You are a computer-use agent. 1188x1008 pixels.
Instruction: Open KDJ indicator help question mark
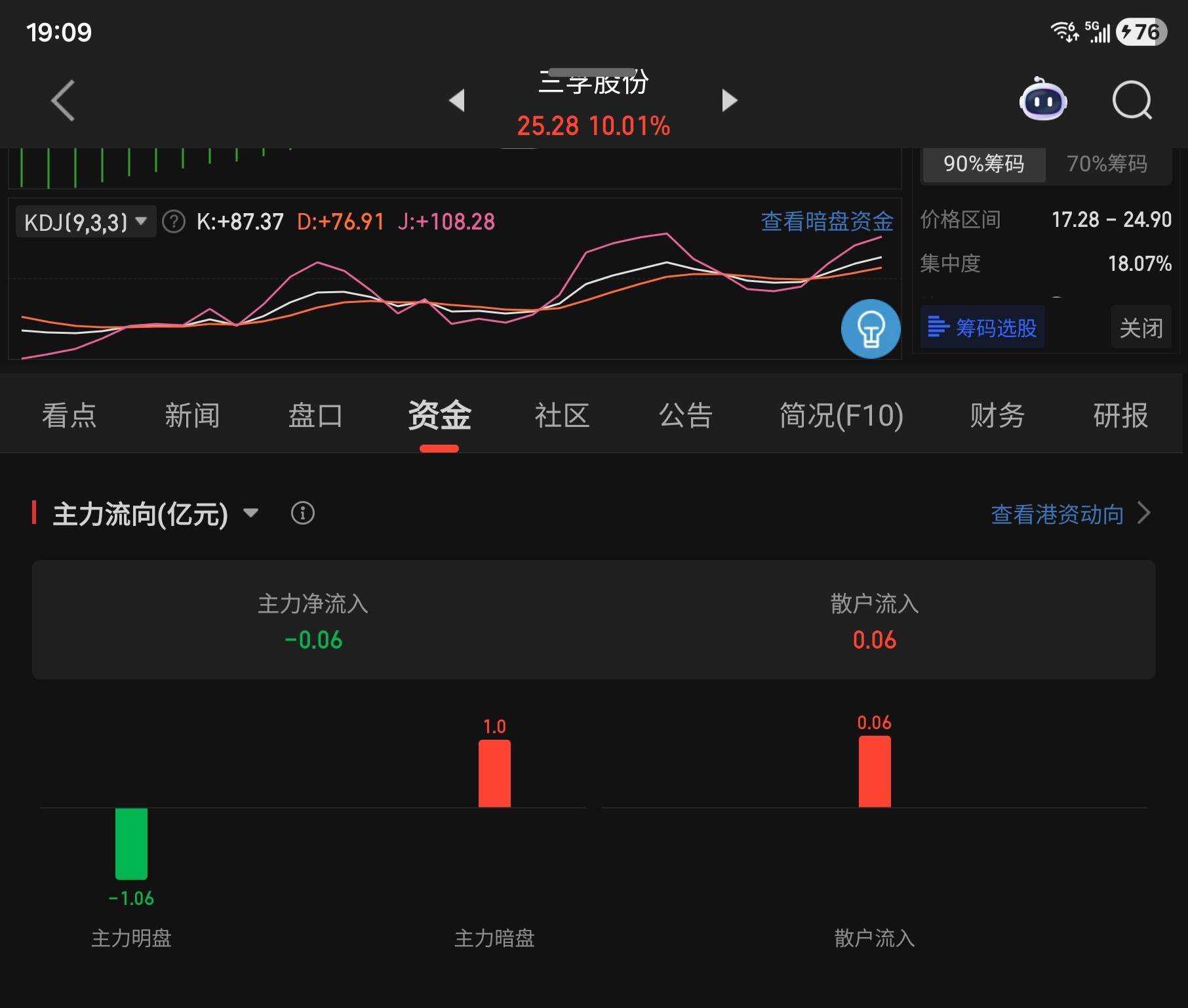coord(174,222)
